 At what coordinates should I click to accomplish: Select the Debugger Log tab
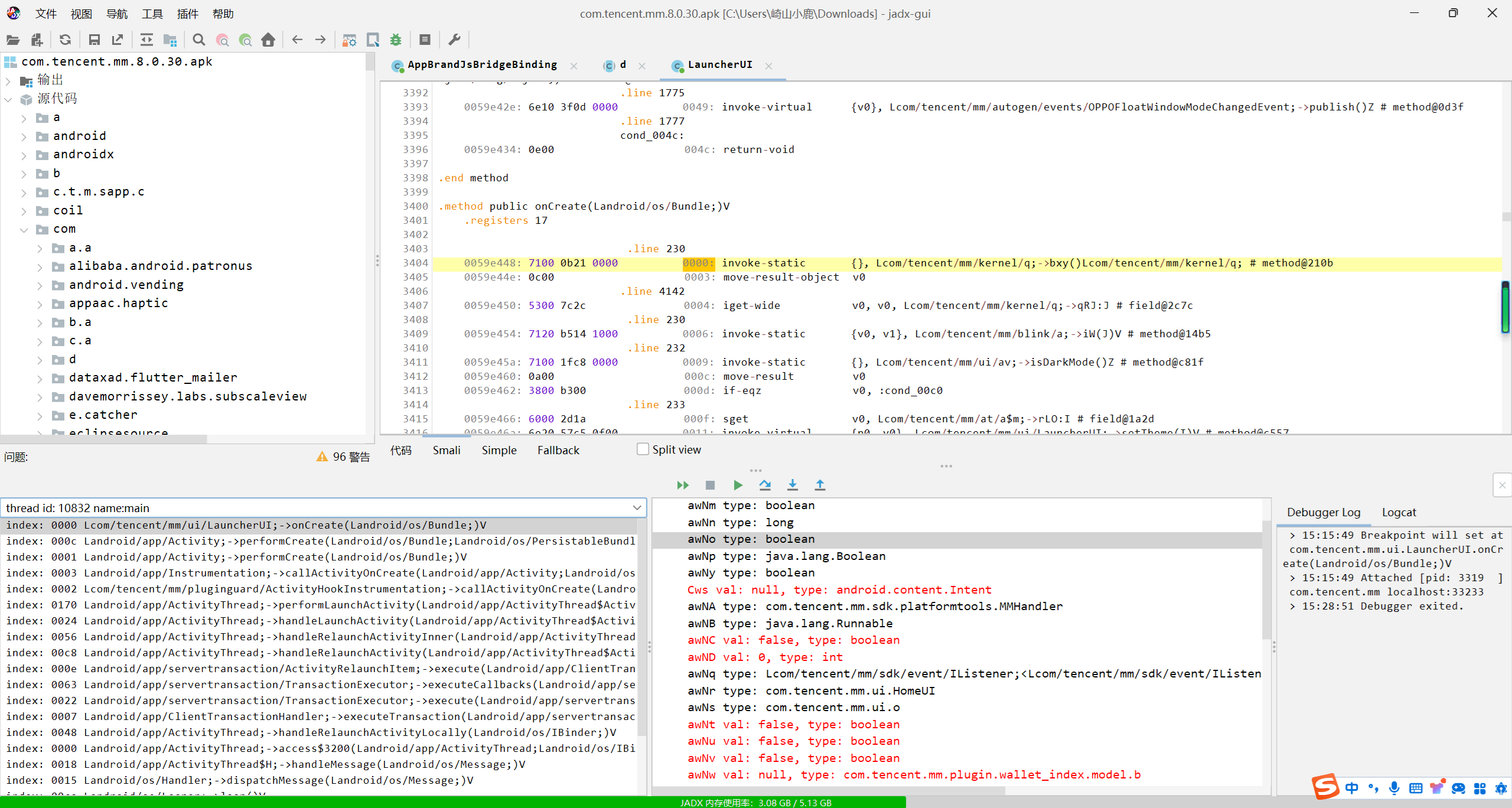click(1324, 512)
